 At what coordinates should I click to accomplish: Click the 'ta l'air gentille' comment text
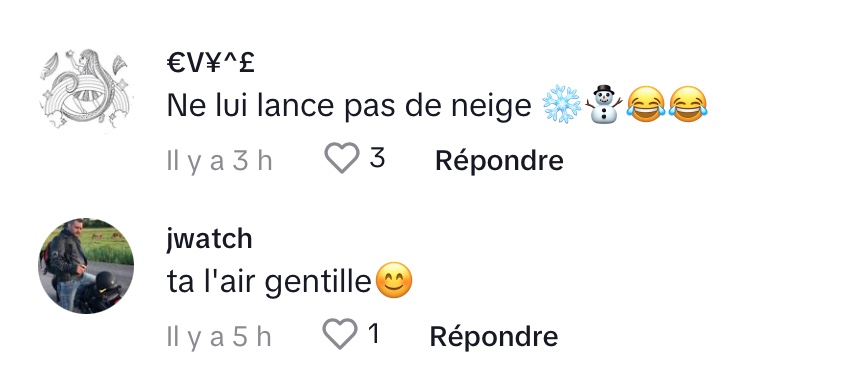pyautogui.click(x=269, y=282)
